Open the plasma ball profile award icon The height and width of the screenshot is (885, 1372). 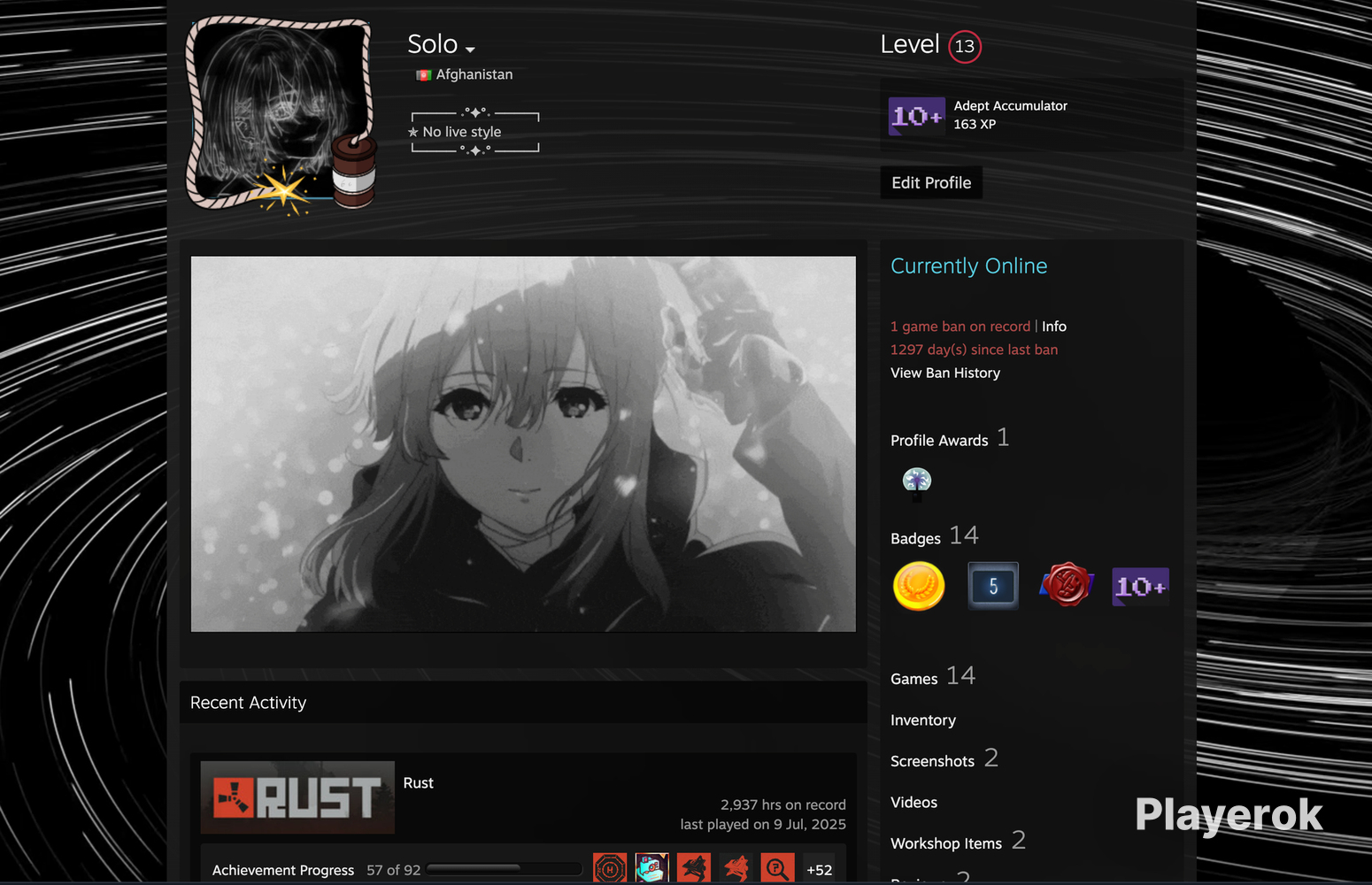click(x=917, y=482)
